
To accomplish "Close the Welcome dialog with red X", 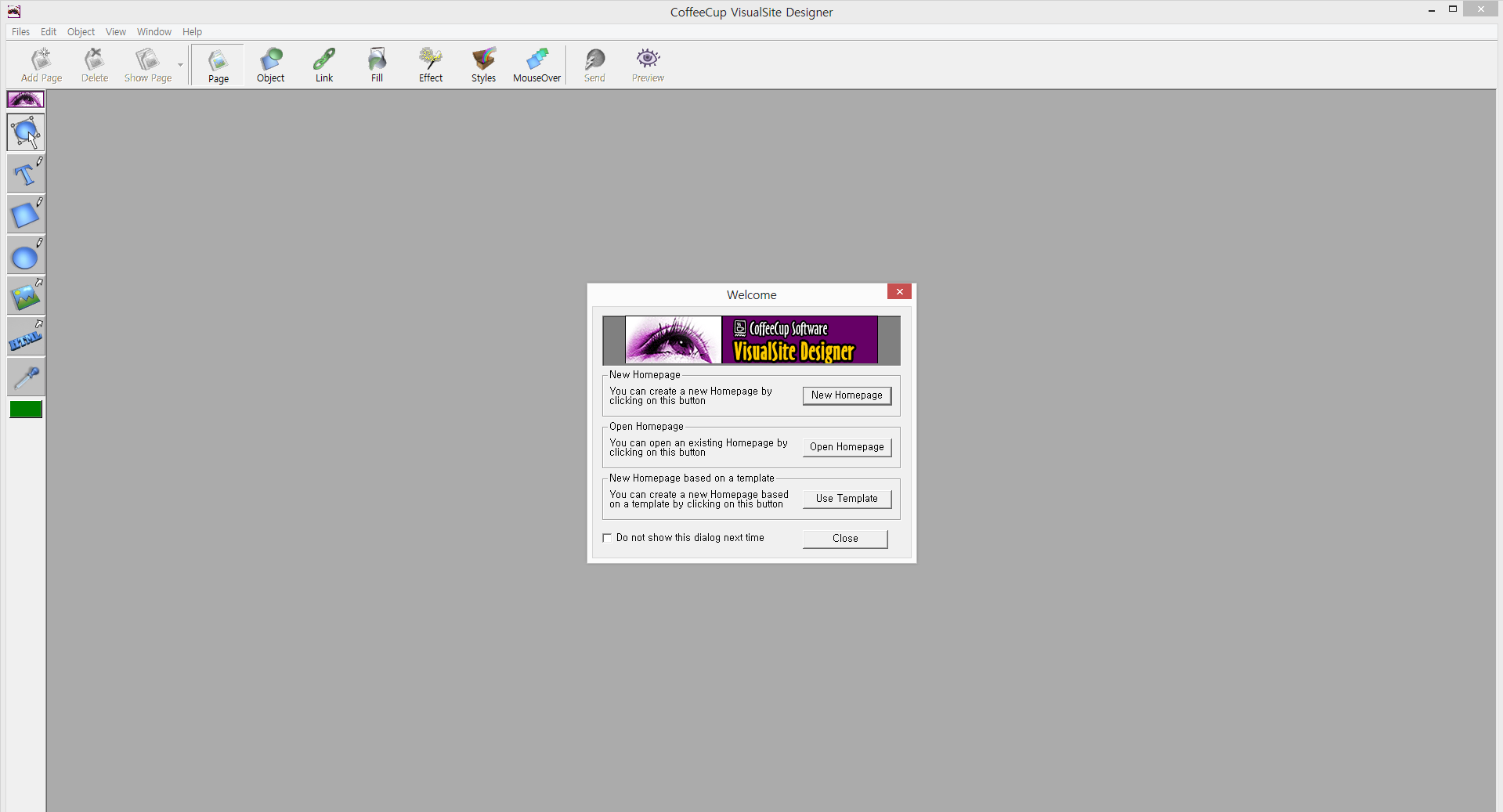I will [x=899, y=291].
